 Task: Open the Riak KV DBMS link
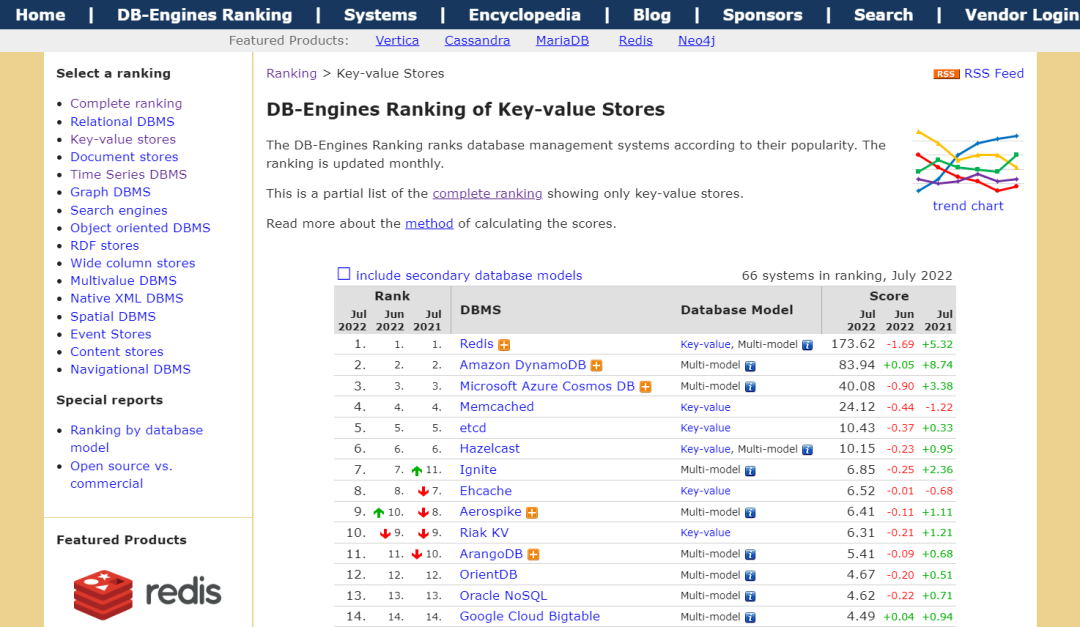click(484, 533)
